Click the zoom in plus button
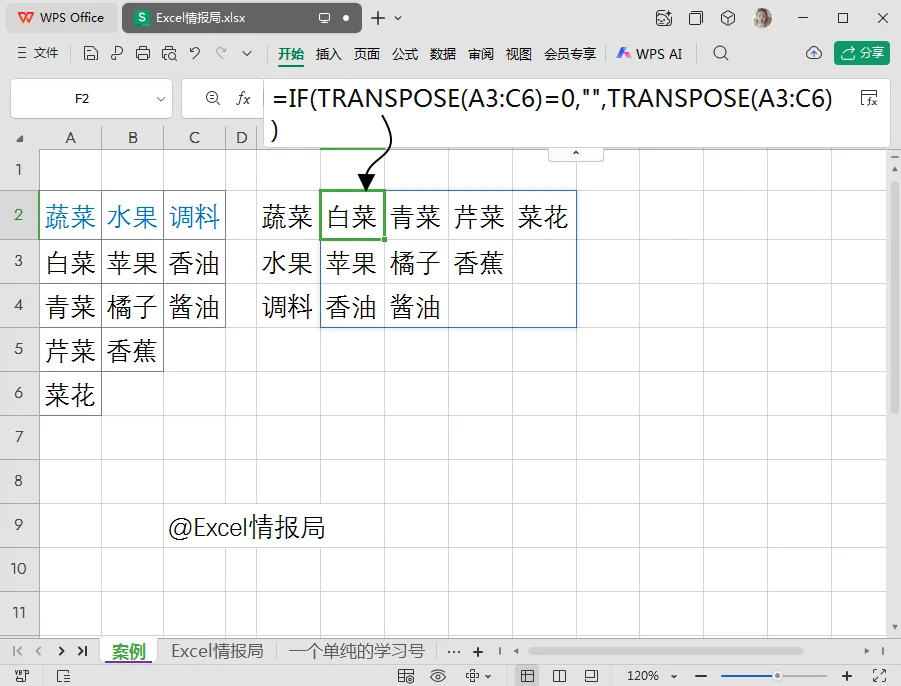The width and height of the screenshot is (901, 686). tap(846, 676)
